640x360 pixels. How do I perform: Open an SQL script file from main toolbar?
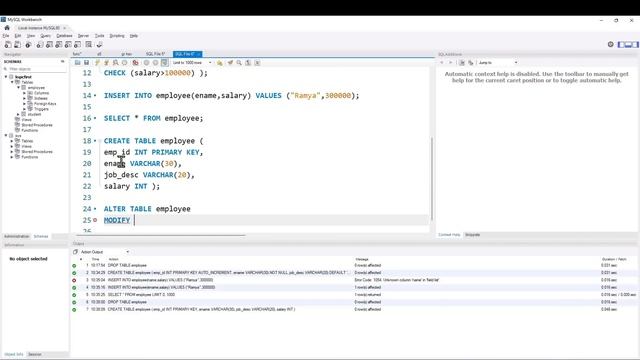(x=18, y=44)
